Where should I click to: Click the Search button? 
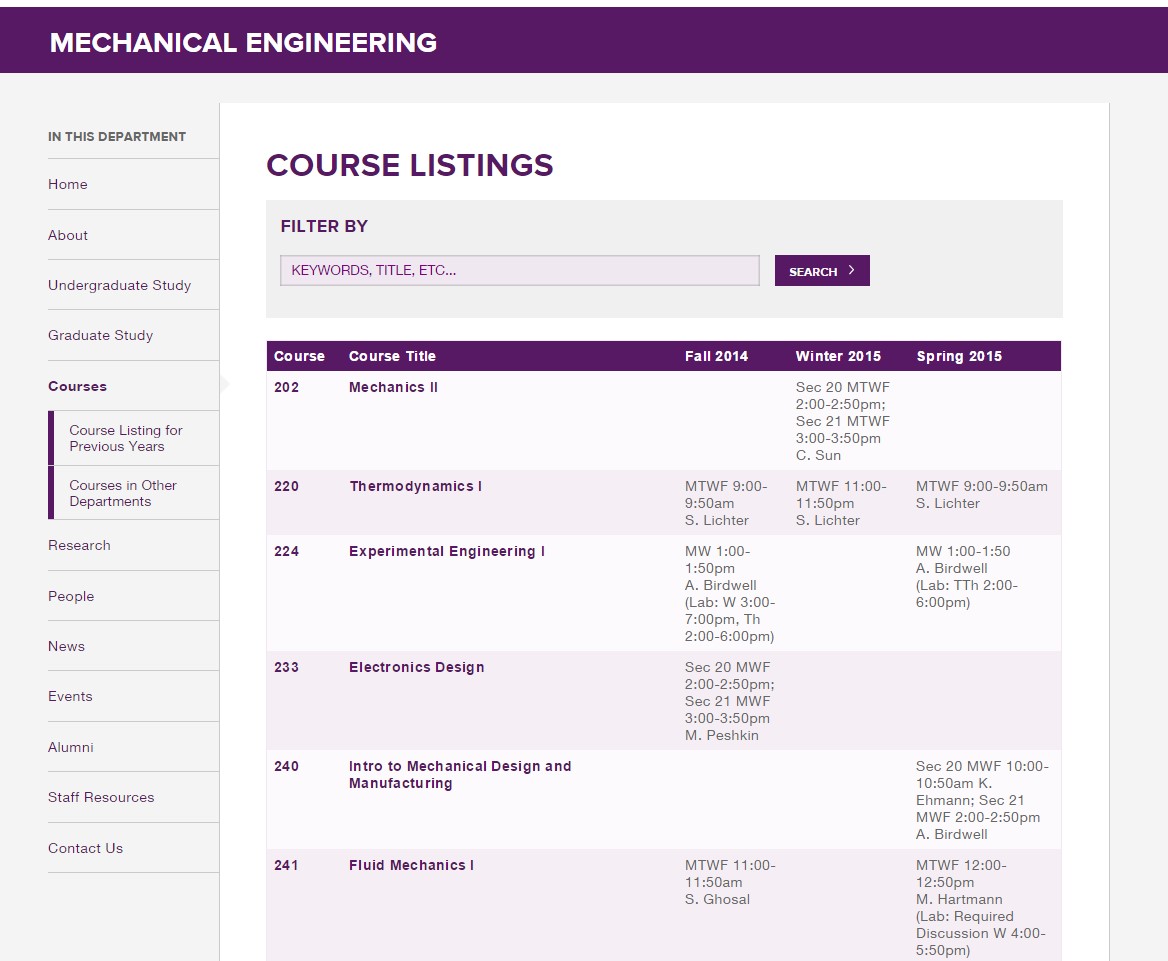(x=821, y=271)
